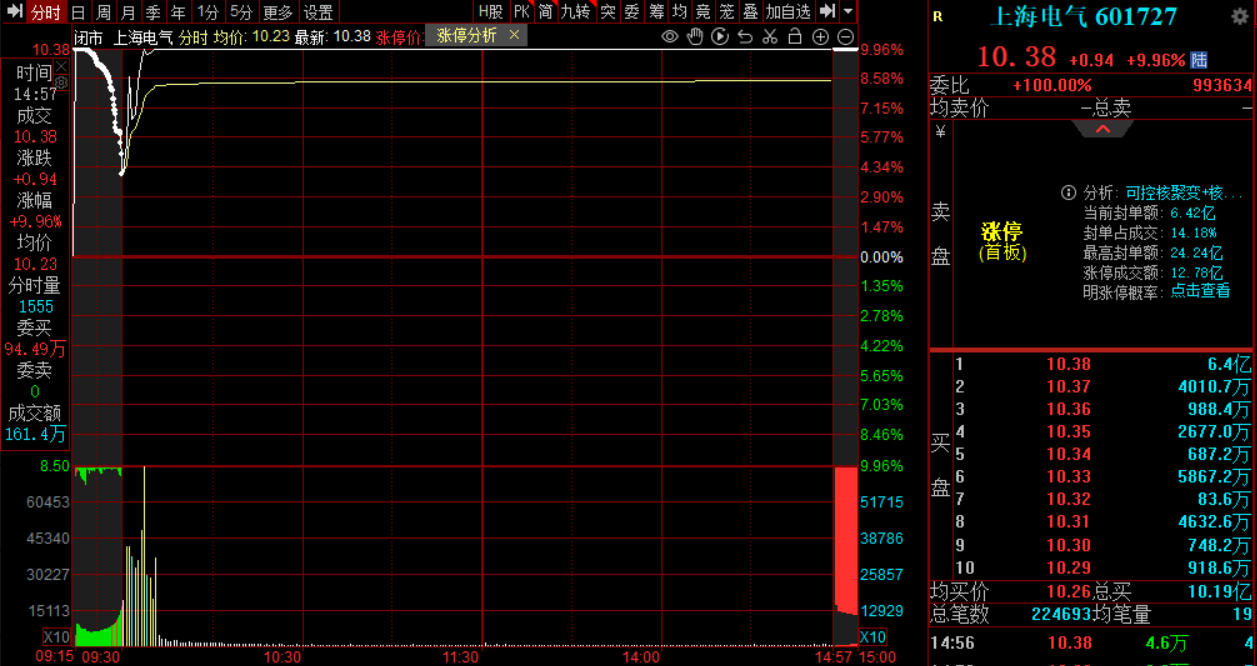The width and height of the screenshot is (1257, 666).
Task: Click the 上海电气 601727 stock title
Action: pos(1083,17)
